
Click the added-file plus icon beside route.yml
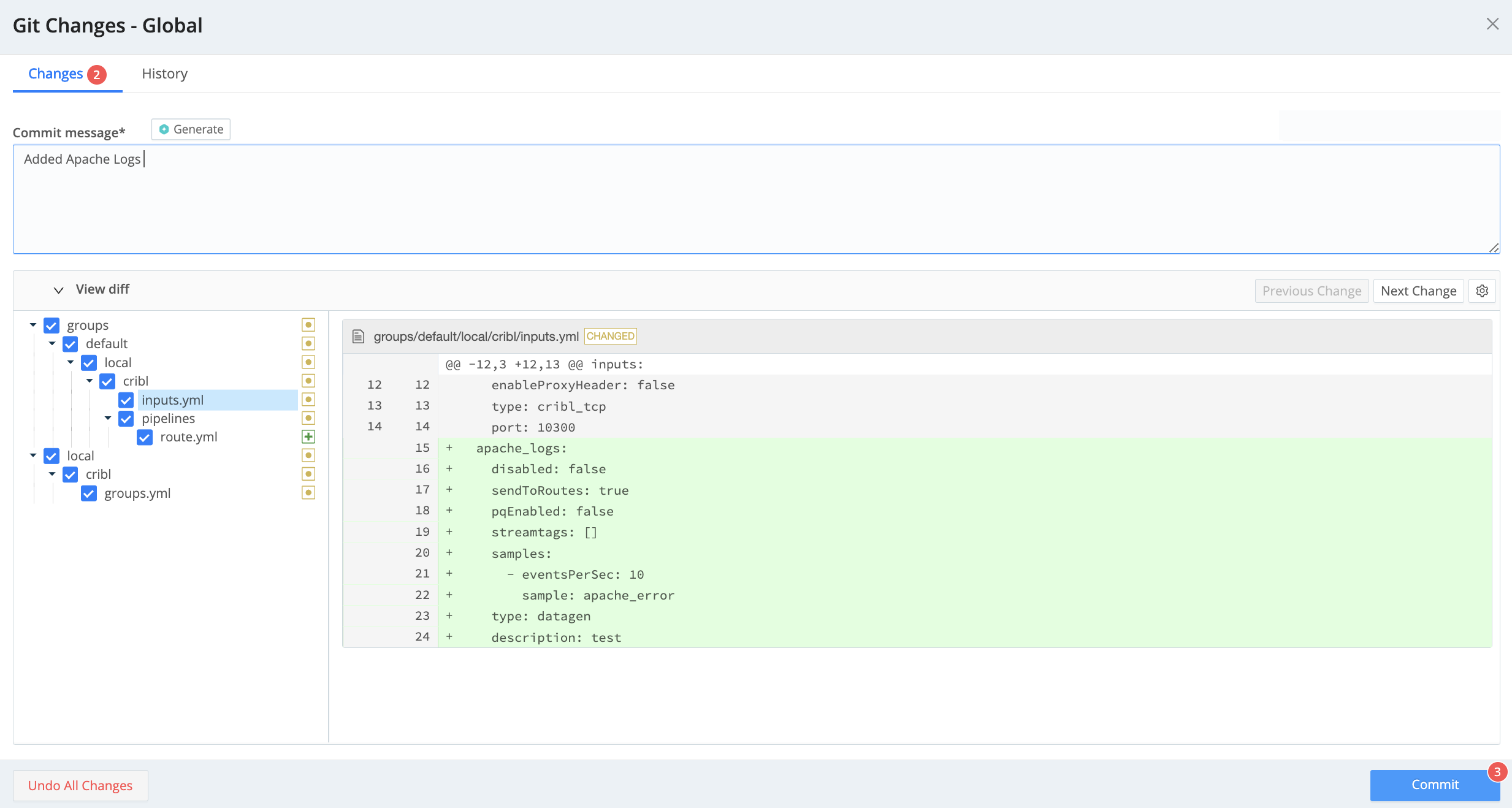pyautogui.click(x=308, y=436)
